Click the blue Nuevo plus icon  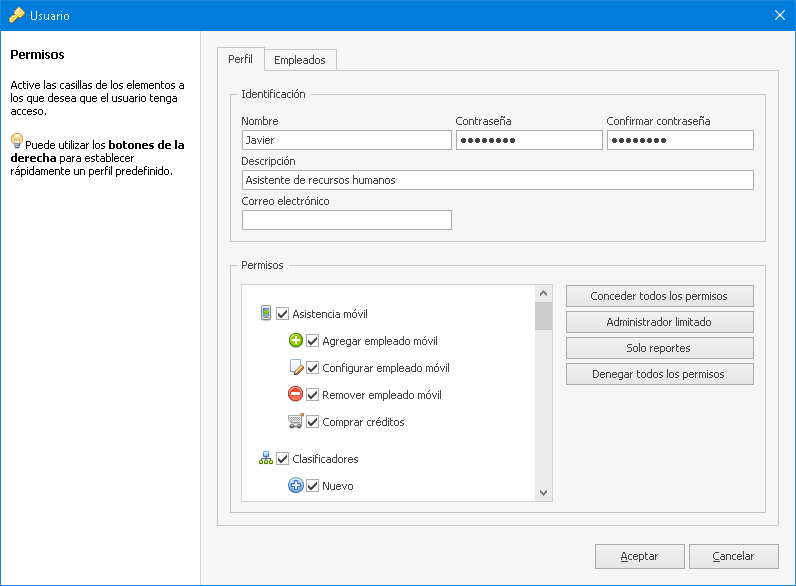[295, 486]
